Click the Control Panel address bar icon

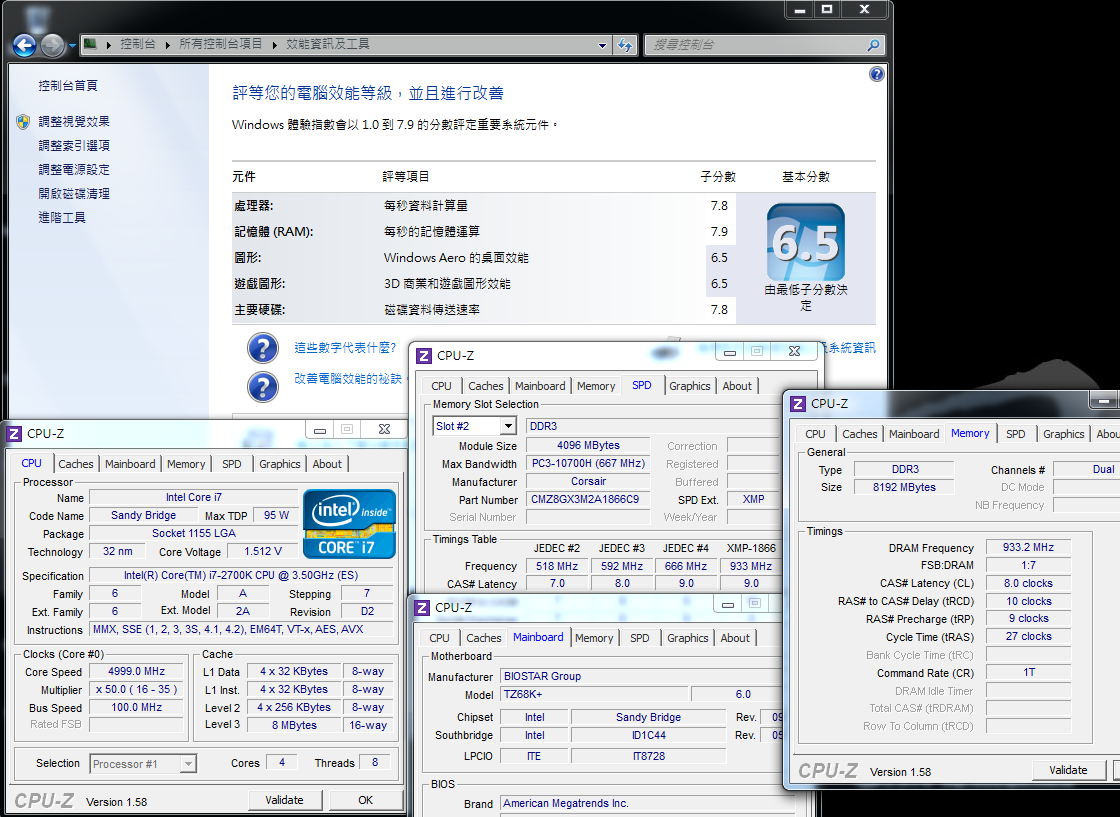90,44
